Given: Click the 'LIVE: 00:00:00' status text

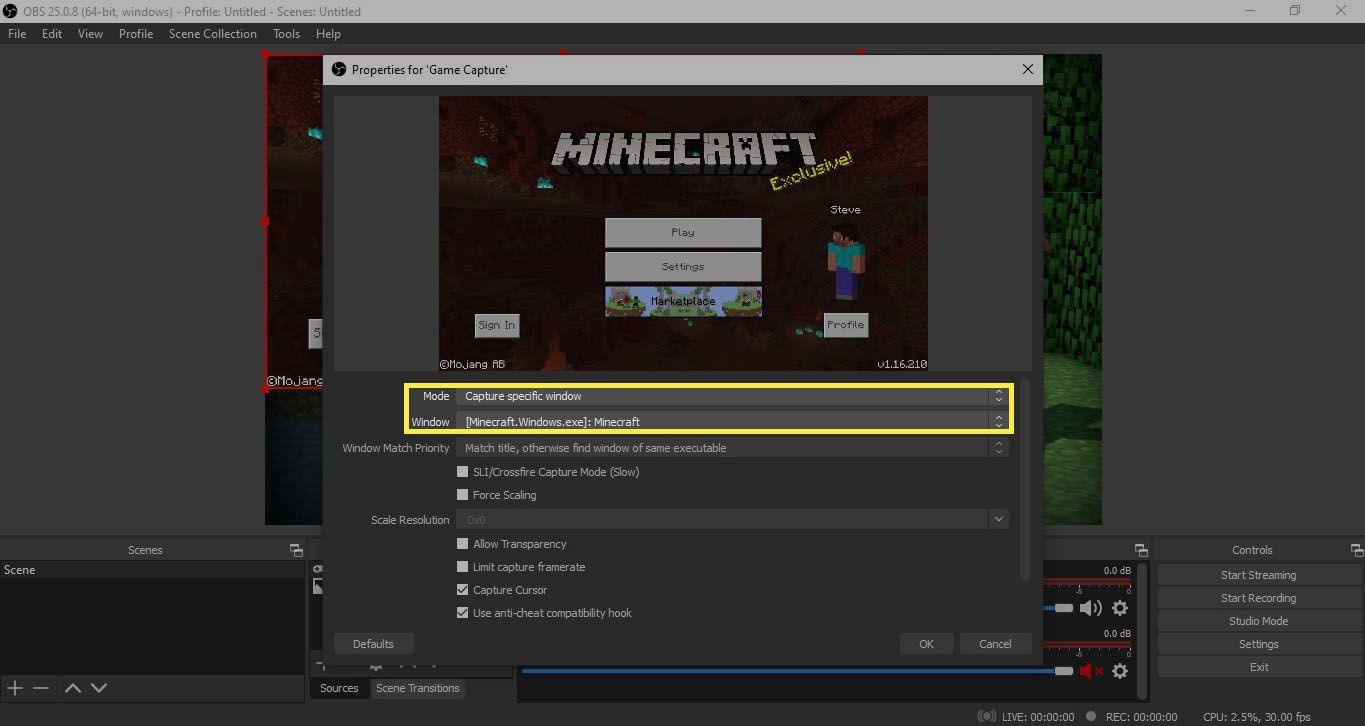Looking at the screenshot, I should pyautogui.click(x=1037, y=717).
